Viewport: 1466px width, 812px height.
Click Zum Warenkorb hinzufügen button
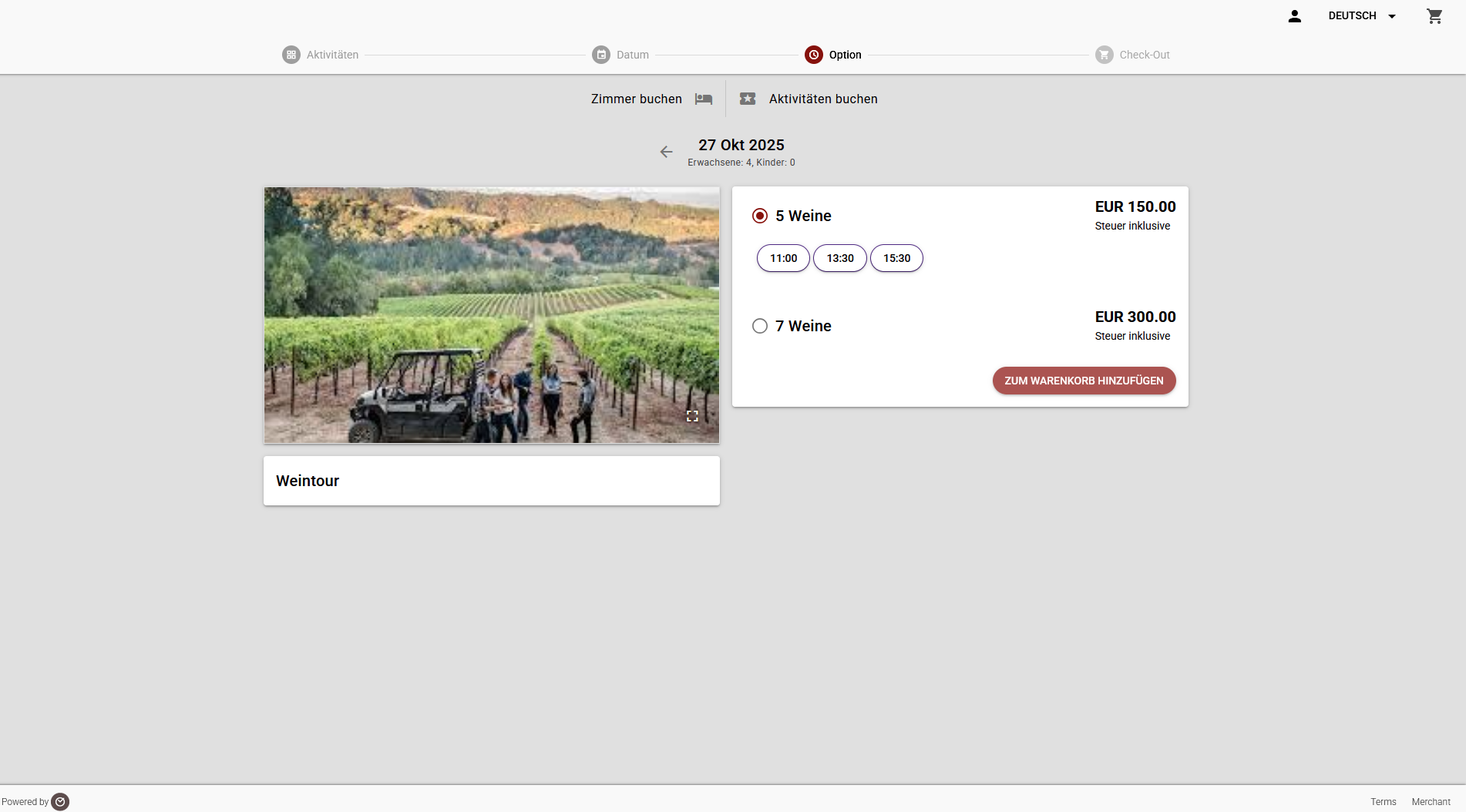point(1084,381)
